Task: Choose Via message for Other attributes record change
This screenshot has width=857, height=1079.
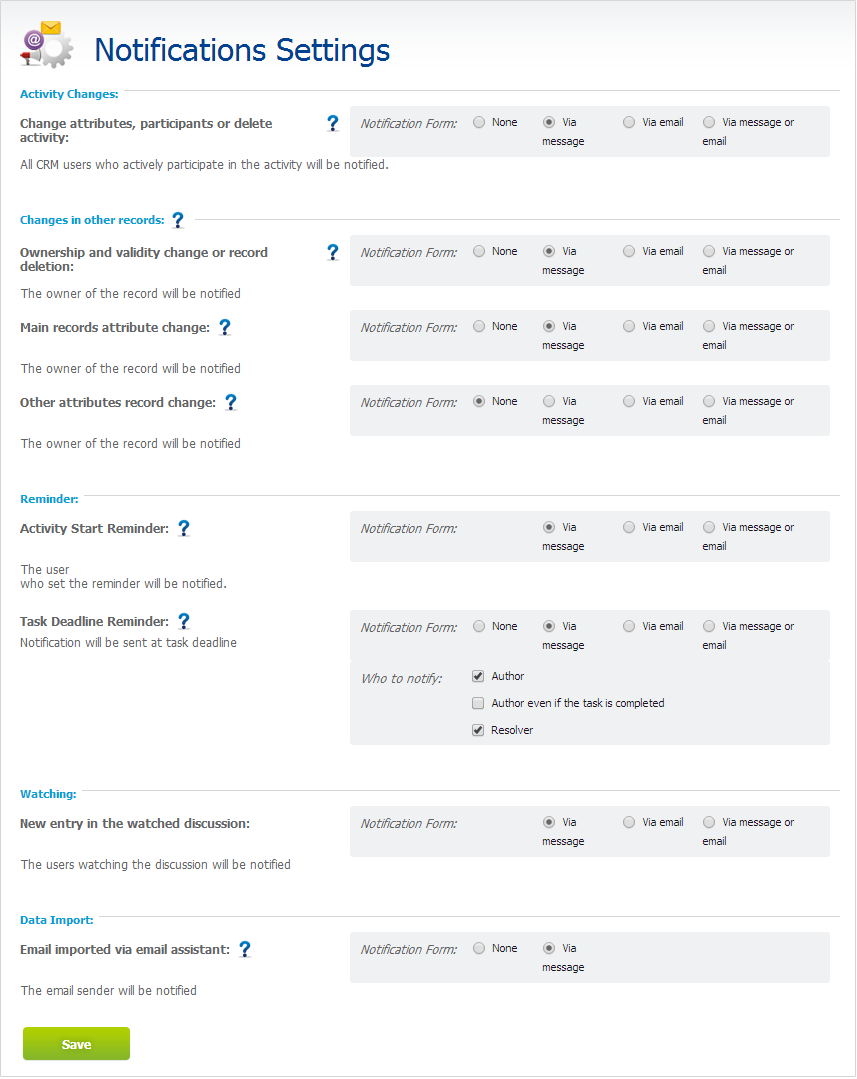Action: [549, 402]
